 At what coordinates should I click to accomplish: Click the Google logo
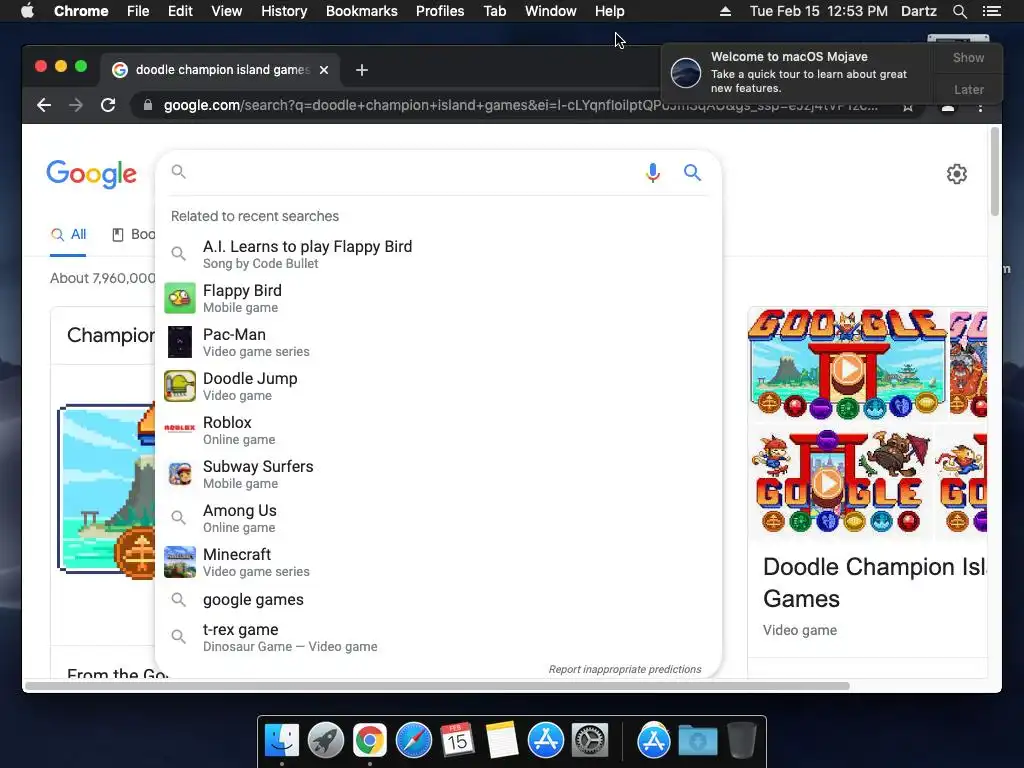91,174
